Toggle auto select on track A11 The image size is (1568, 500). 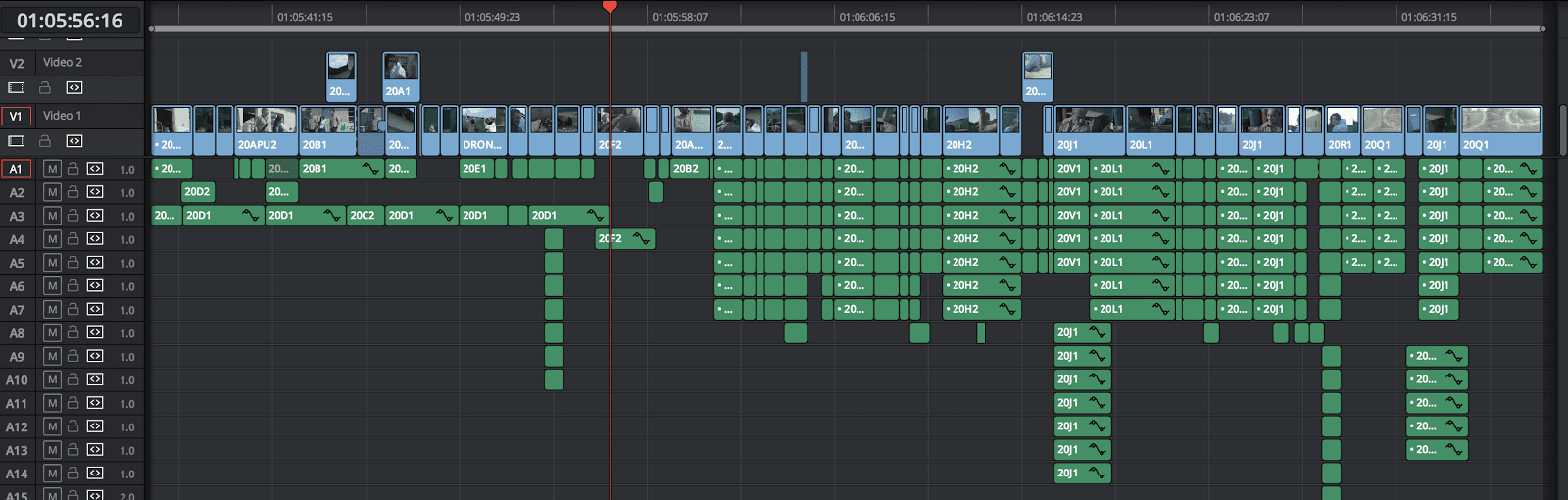pos(95,403)
